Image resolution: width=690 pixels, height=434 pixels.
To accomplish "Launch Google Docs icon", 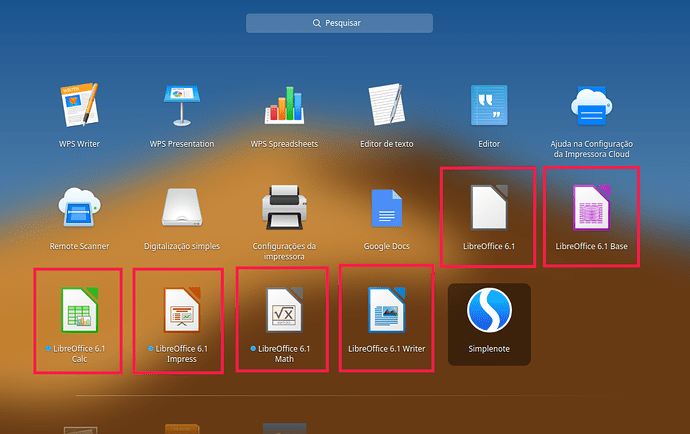I will click(386, 208).
